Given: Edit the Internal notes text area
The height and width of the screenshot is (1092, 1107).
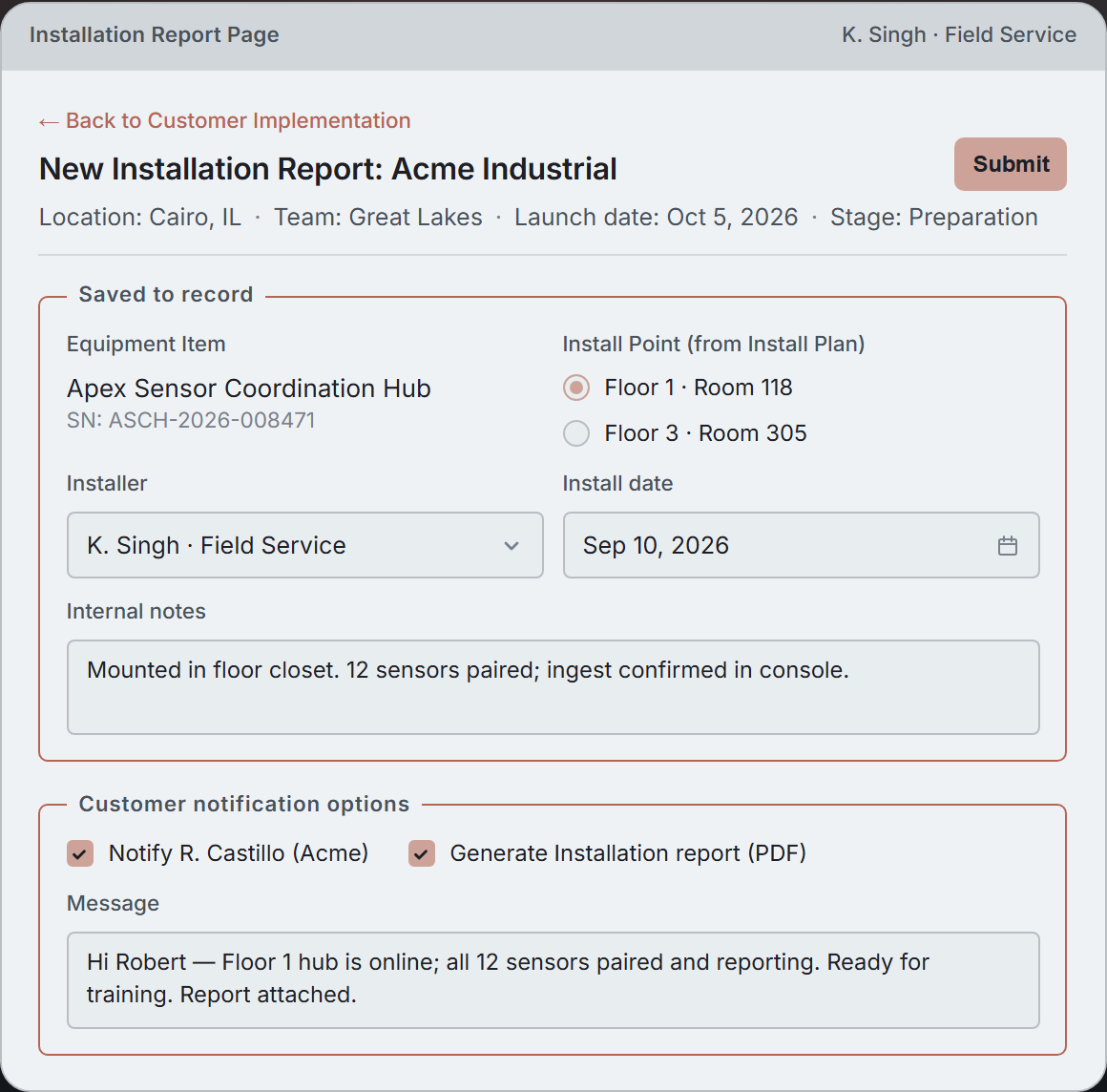Looking at the screenshot, I should (553, 687).
